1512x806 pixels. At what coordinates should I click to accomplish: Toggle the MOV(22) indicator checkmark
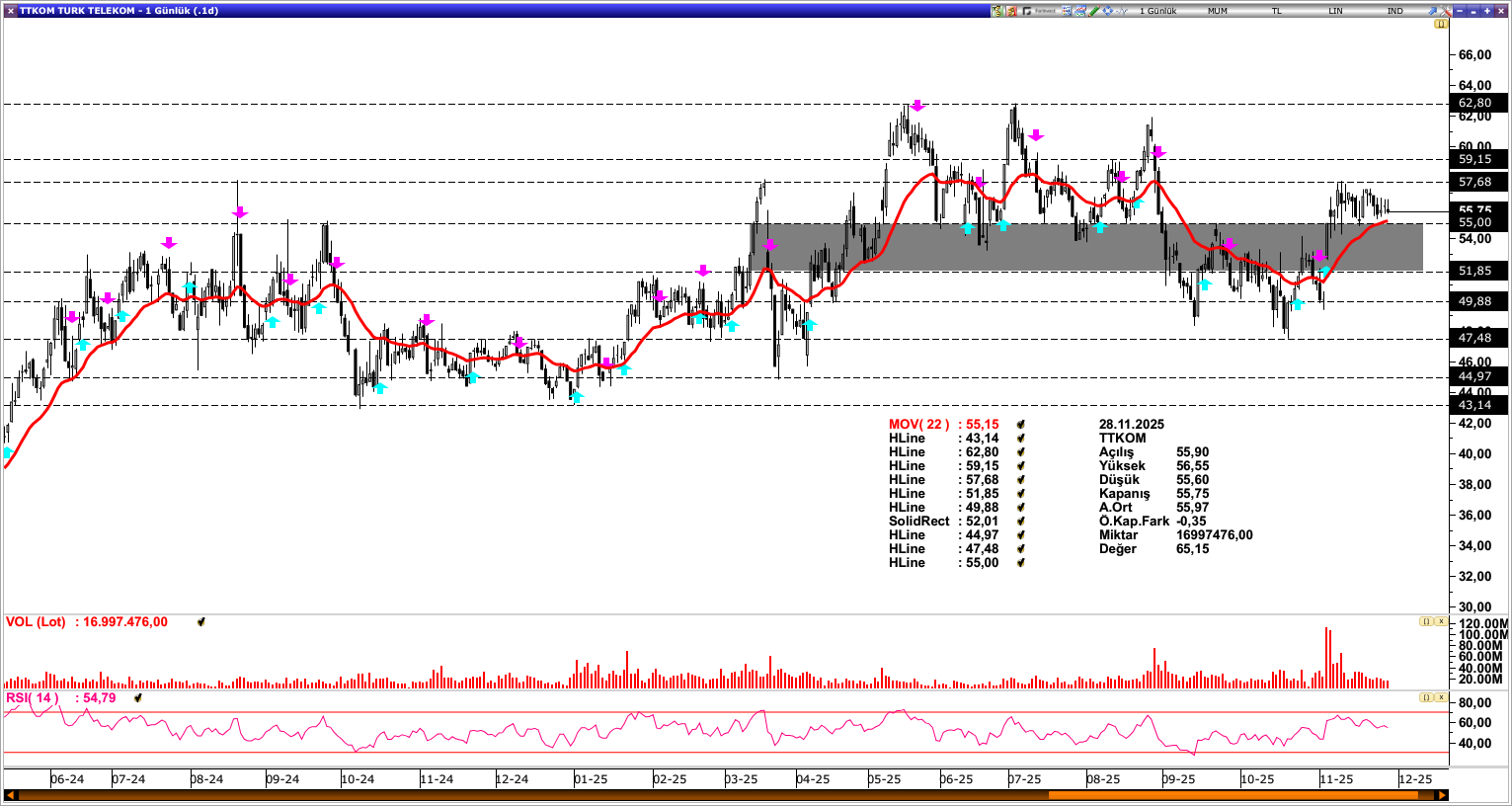[1021, 425]
